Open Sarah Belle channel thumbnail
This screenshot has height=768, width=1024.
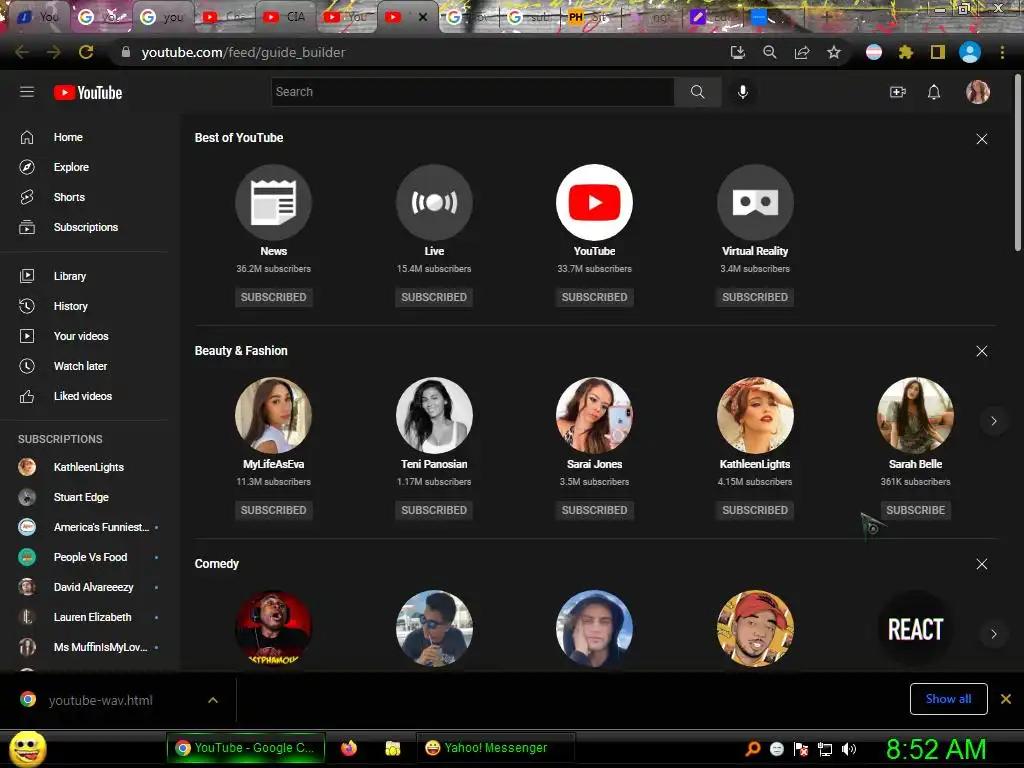[x=916, y=415]
